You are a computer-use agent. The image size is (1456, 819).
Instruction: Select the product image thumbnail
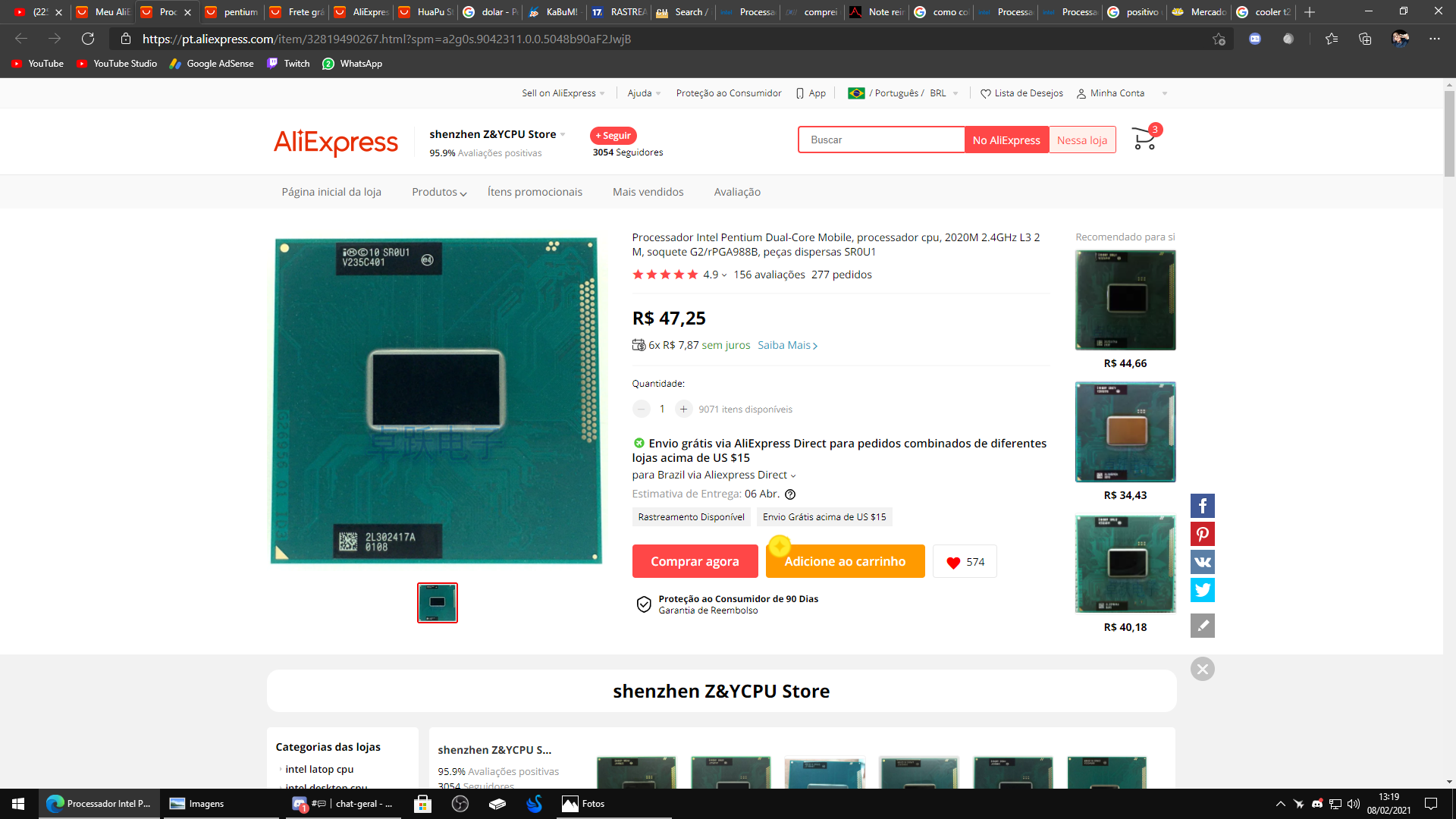tap(438, 603)
